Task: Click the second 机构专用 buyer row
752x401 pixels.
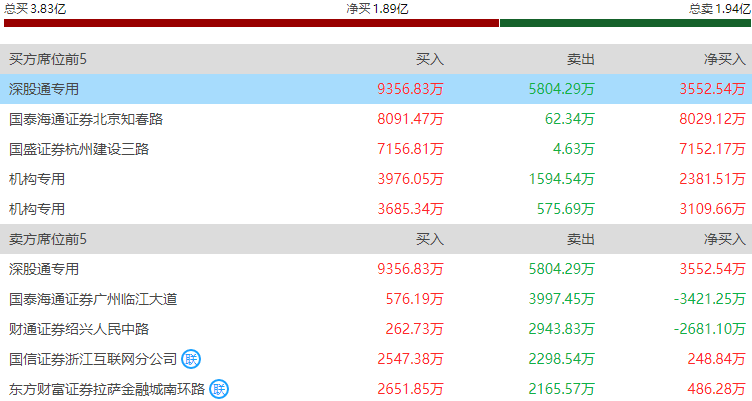Action: pyautogui.click(x=376, y=209)
